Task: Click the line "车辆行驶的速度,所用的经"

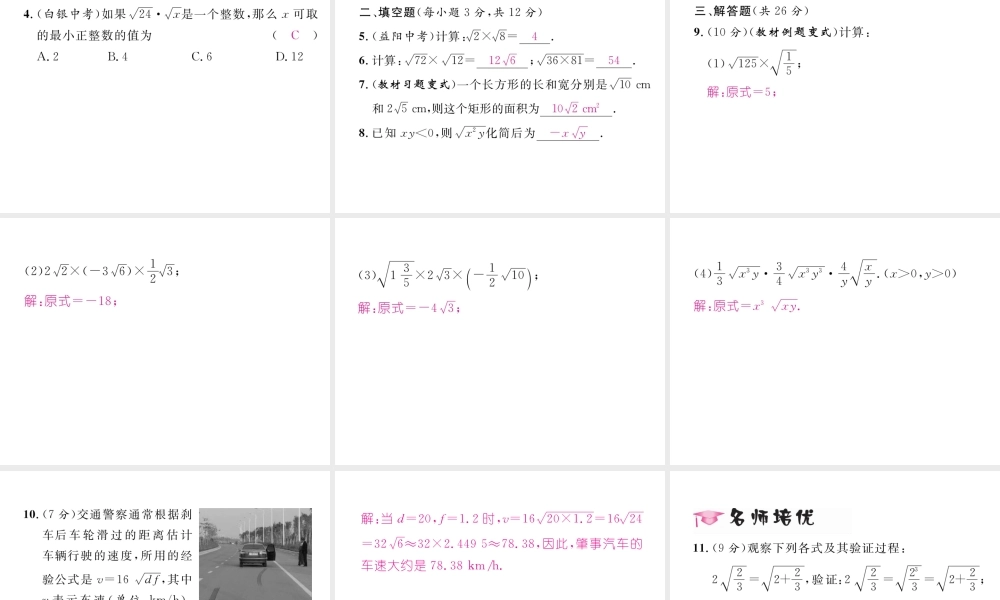Action: click(117, 555)
